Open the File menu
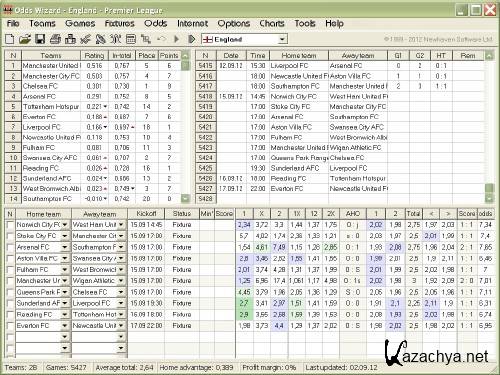 (x=13, y=24)
